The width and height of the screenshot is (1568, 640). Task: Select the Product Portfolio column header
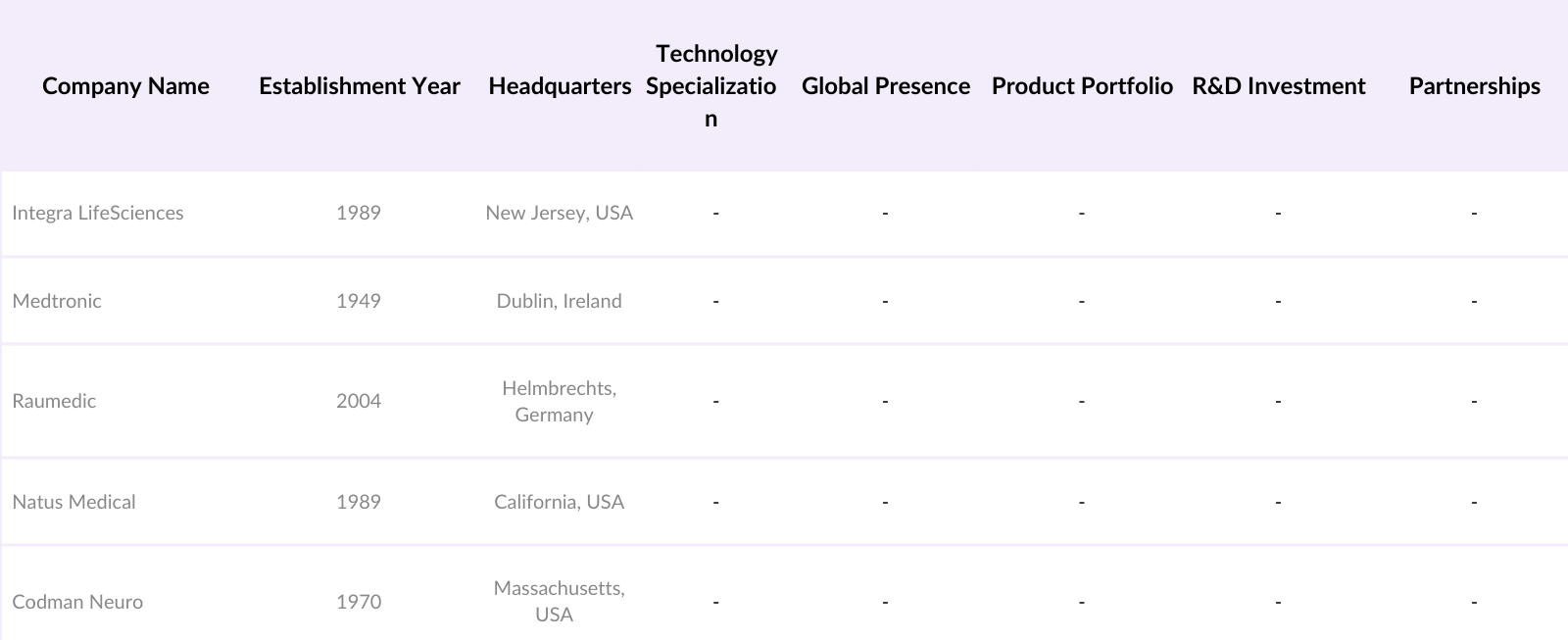pyautogui.click(x=1082, y=86)
